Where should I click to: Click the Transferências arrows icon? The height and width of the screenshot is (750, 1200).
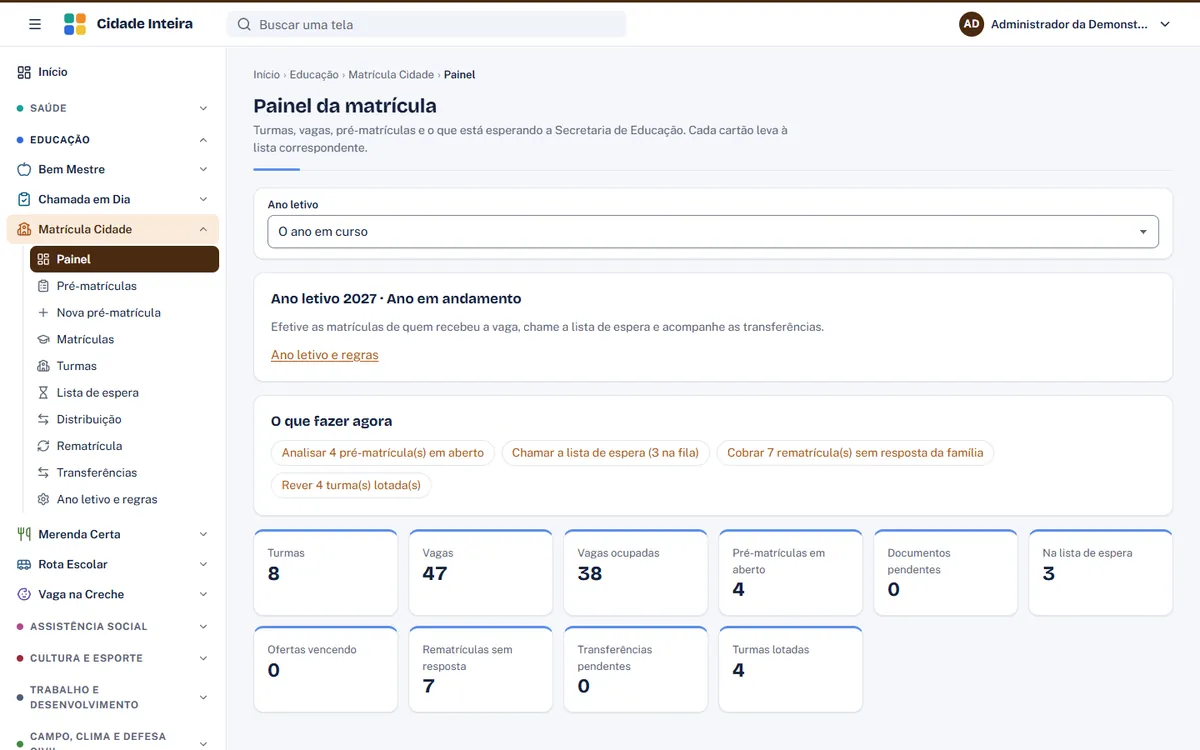(43, 473)
